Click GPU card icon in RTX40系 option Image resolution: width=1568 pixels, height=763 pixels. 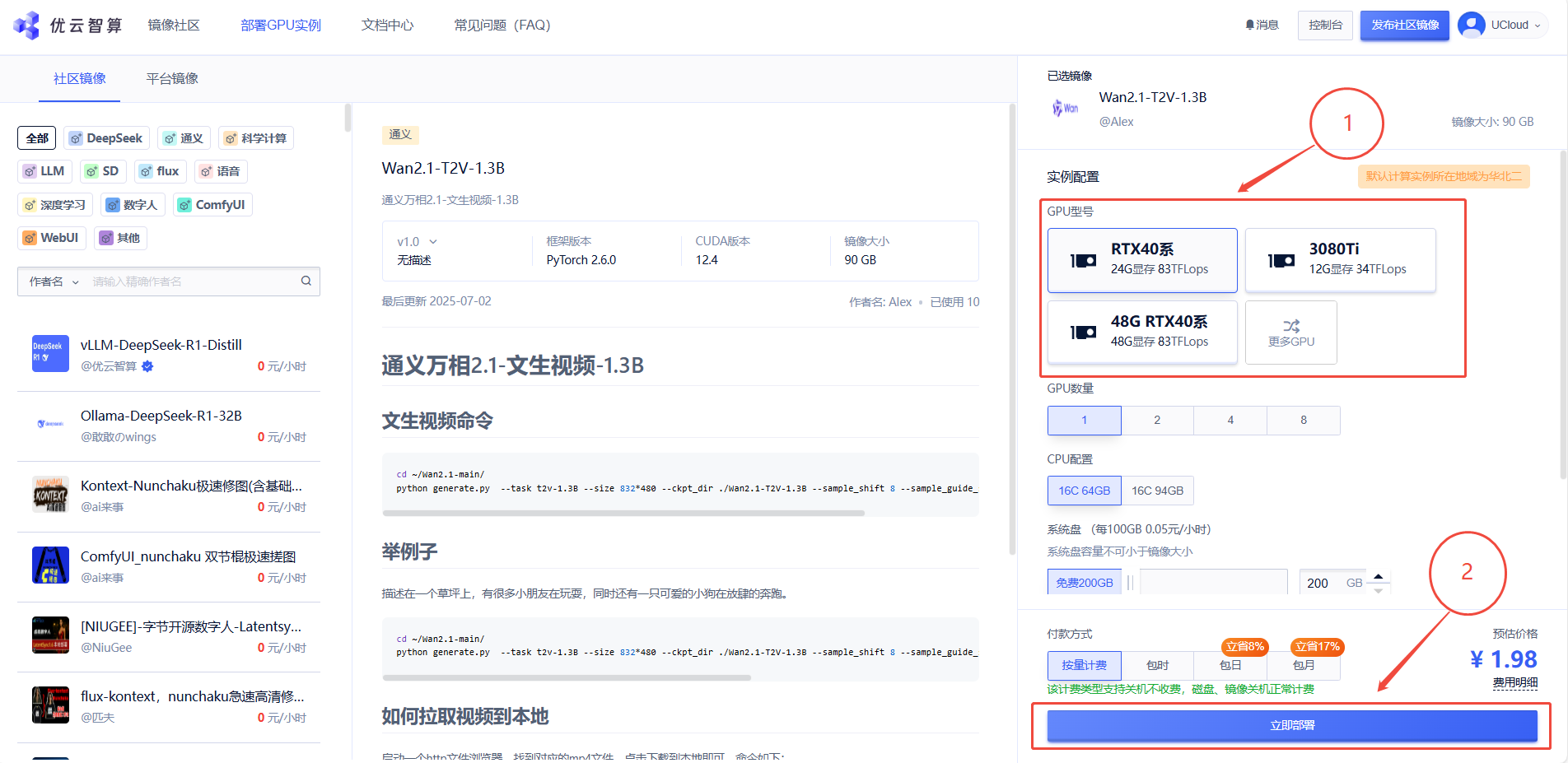[1083, 260]
